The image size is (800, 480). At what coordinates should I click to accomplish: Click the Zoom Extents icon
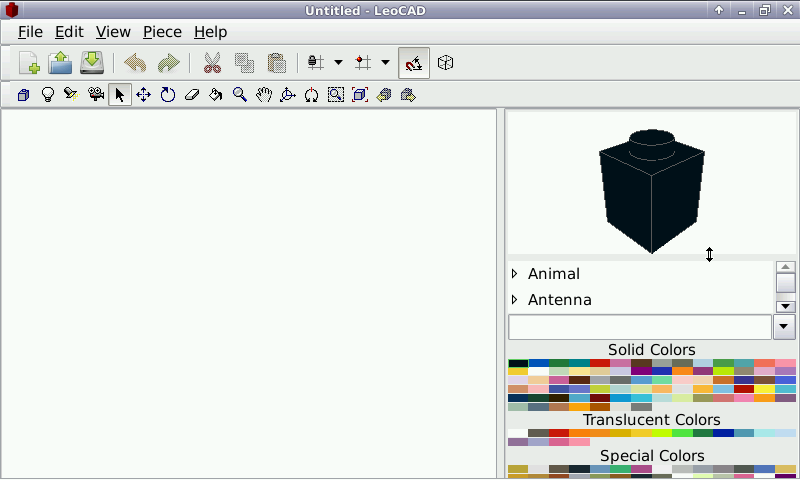pos(360,95)
